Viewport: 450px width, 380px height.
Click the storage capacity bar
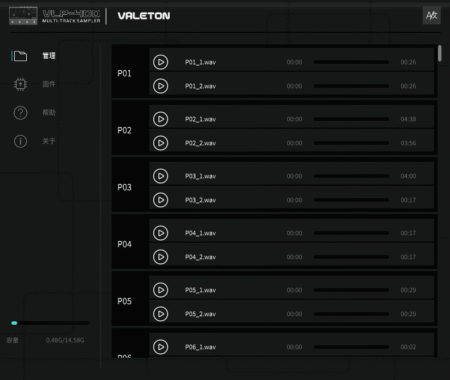[x=50, y=323]
